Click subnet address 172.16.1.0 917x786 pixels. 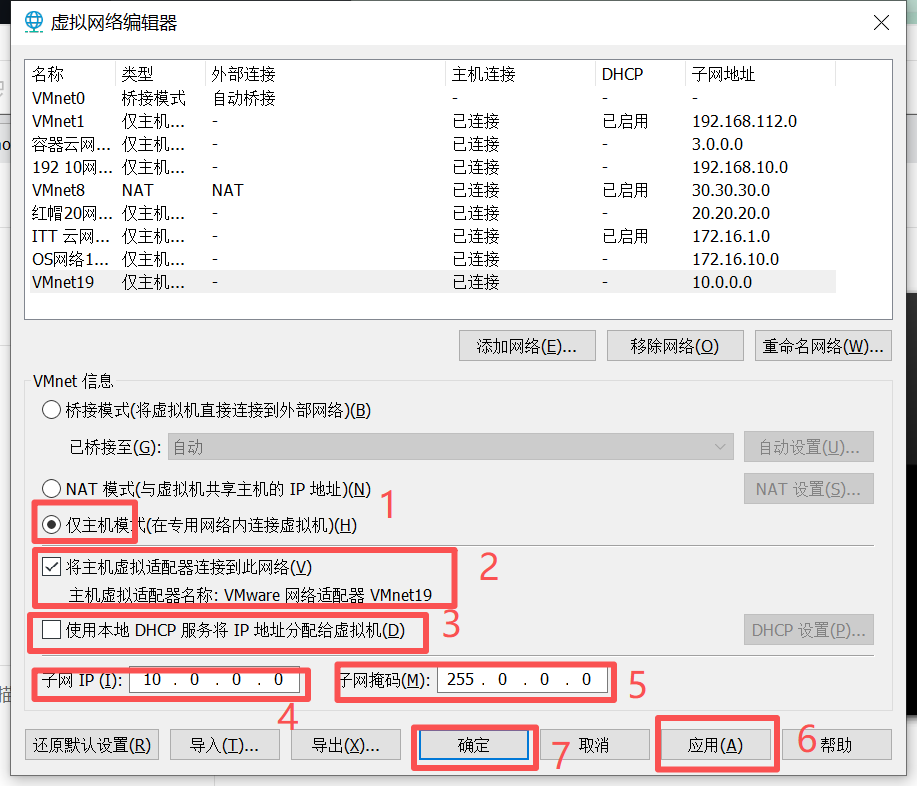coord(731,236)
